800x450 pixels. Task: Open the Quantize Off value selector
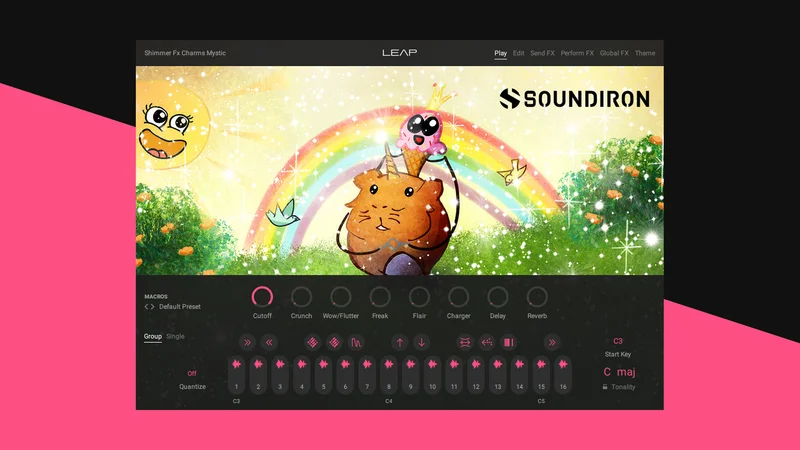pyautogui.click(x=192, y=373)
